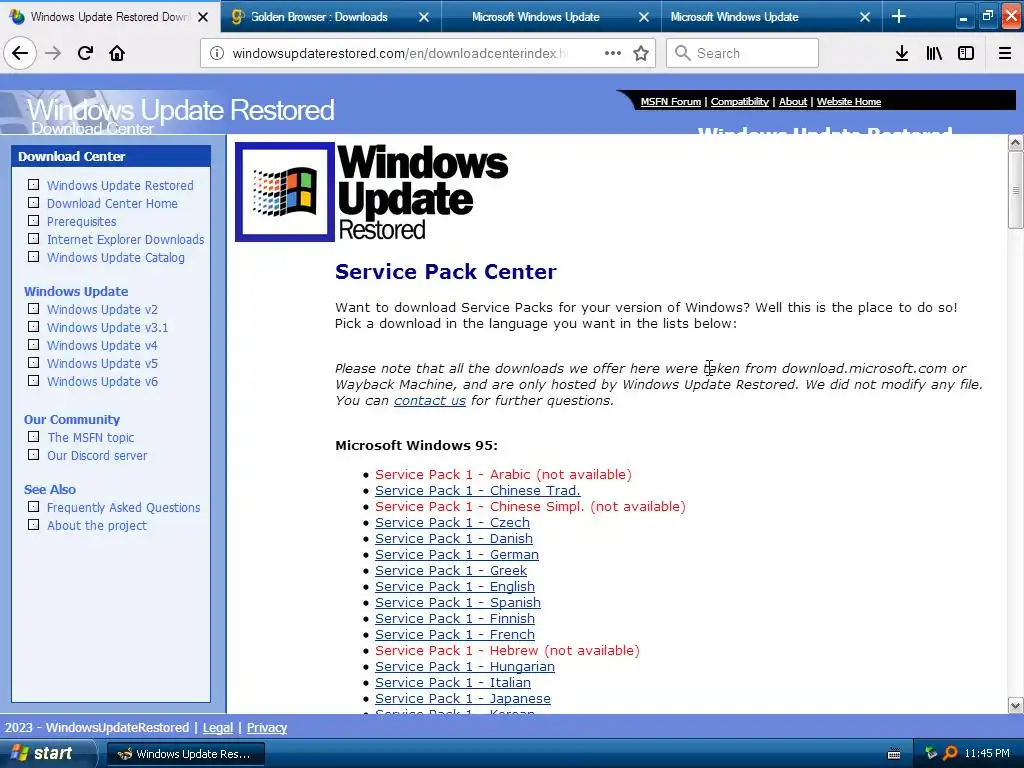Reload the page with the refresh icon
Image resolution: width=1024 pixels, height=768 pixels.
click(85, 53)
